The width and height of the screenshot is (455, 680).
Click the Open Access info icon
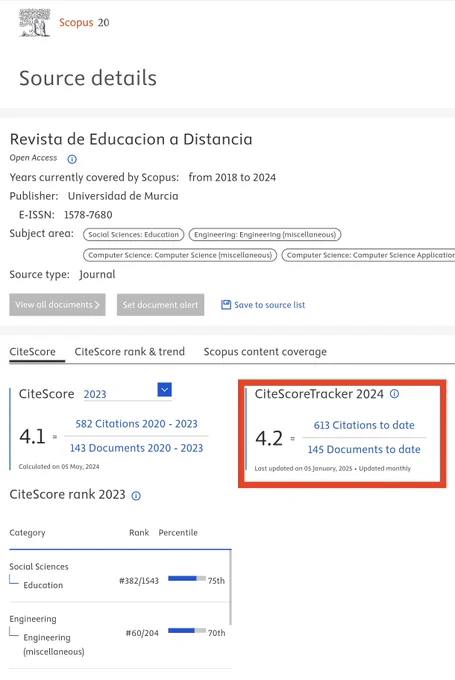[x=72, y=159]
